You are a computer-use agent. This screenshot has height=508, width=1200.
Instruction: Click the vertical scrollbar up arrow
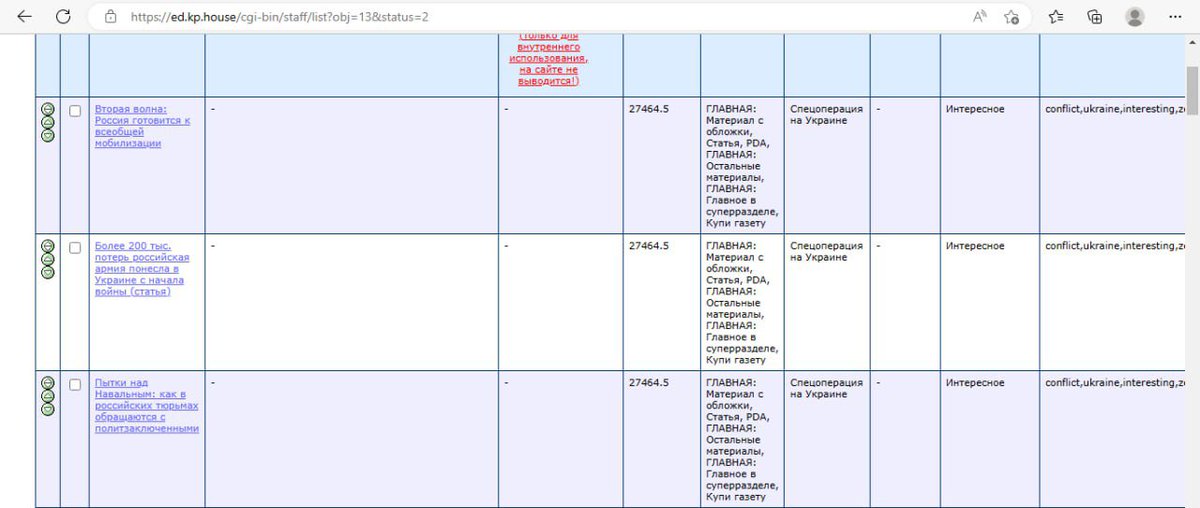[1192, 43]
